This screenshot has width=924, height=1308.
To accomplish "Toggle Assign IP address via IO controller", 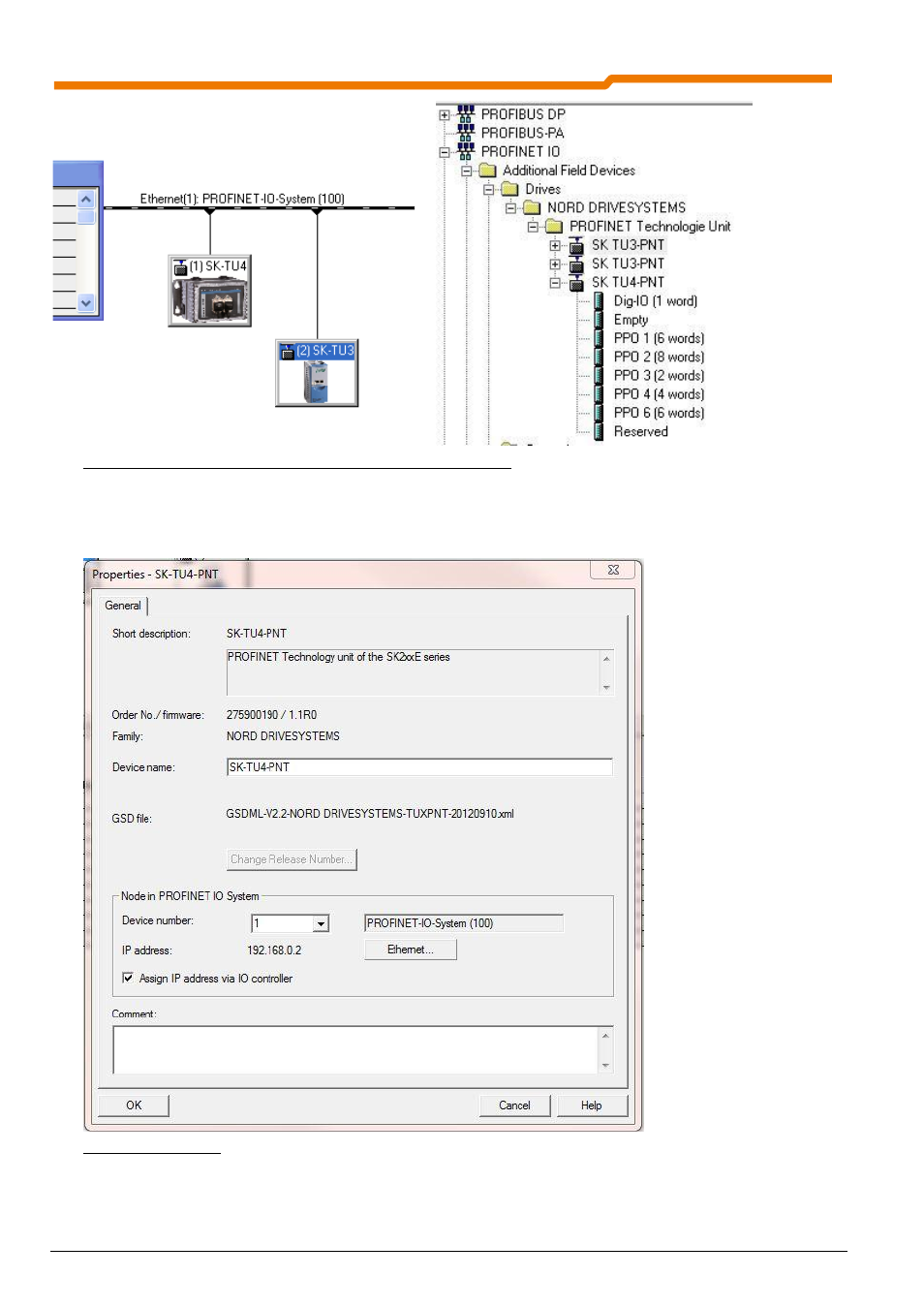I will 128,978.
